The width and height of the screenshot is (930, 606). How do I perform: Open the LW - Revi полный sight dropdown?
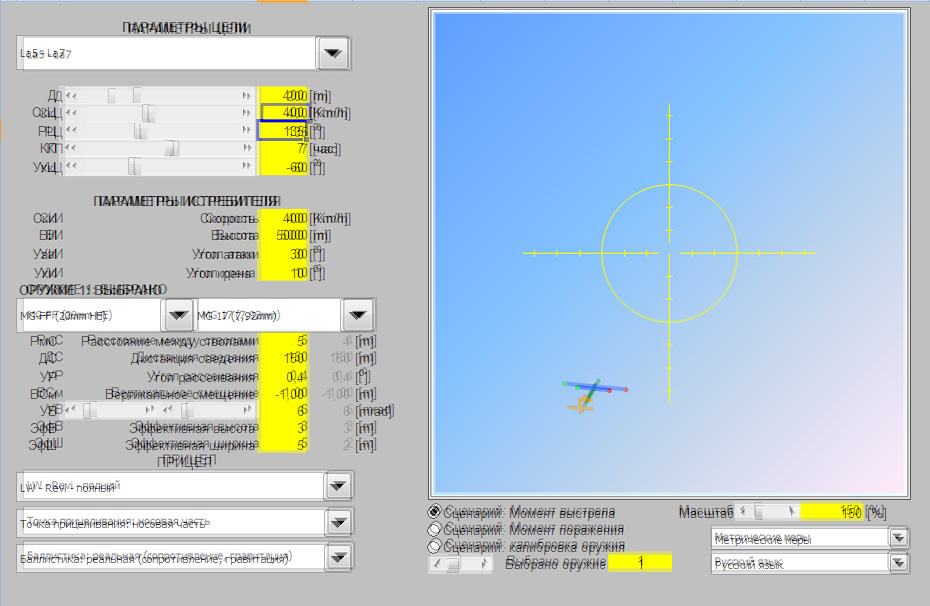pos(338,486)
